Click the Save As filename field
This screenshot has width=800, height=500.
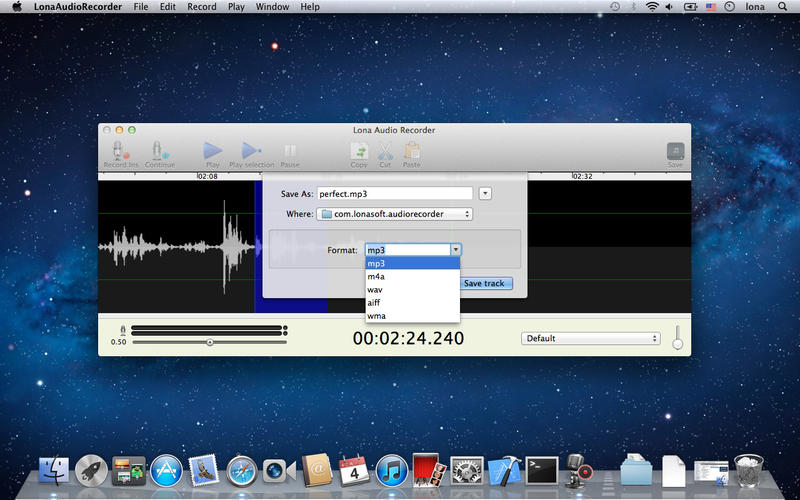pyautogui.click(x=394, y=194)
